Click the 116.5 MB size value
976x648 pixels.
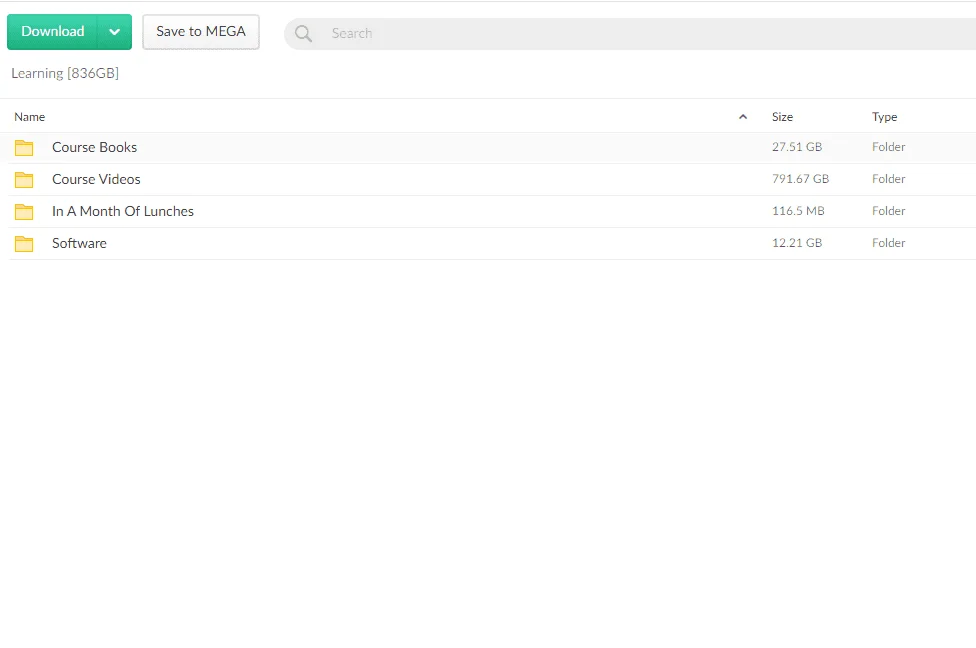tap(798, 211)
